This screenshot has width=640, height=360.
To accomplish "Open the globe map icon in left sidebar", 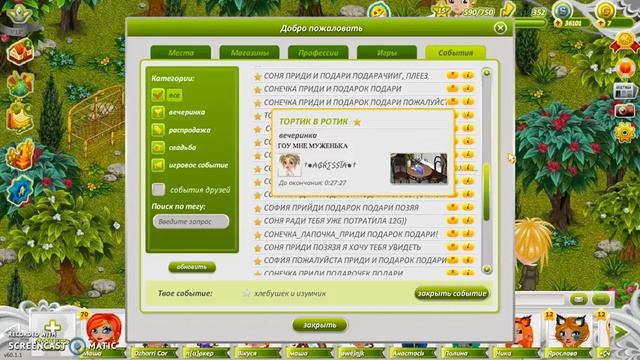I will point(19,83).
